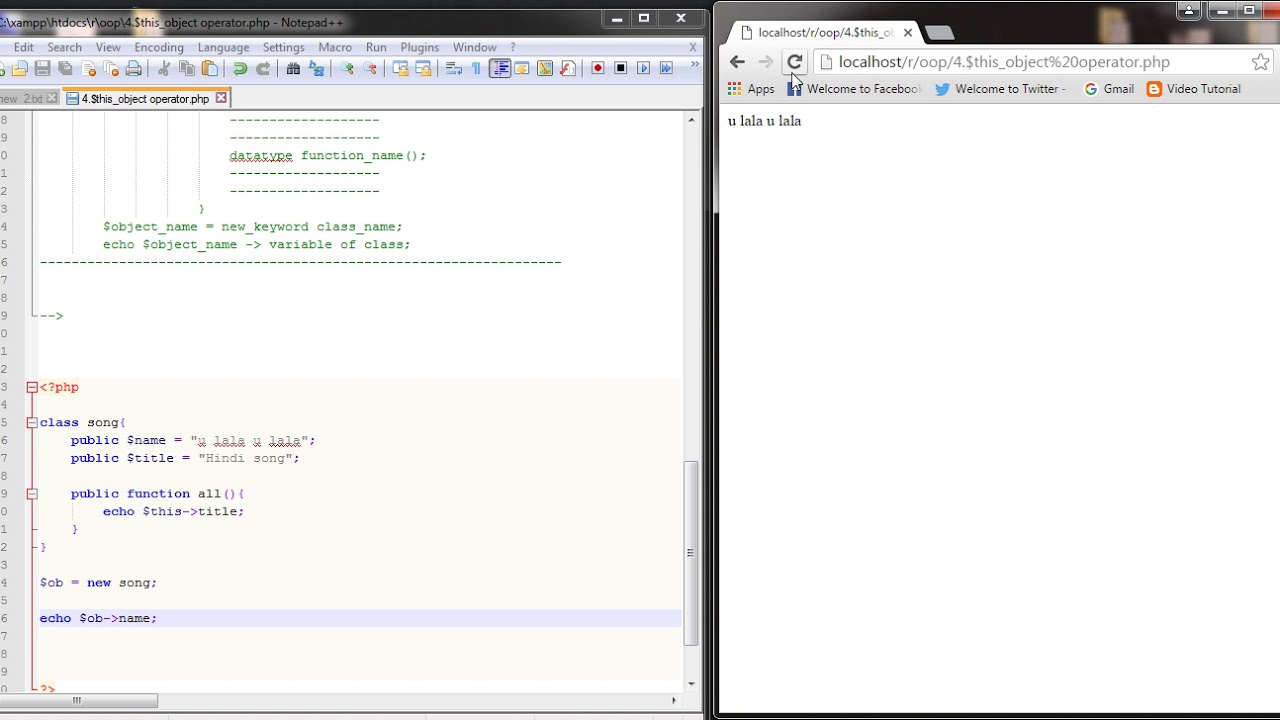The height and width of the screenshot is (720, 1280).
Task: Toggle the highlighted Indent guide button
Action: (499, 68)
